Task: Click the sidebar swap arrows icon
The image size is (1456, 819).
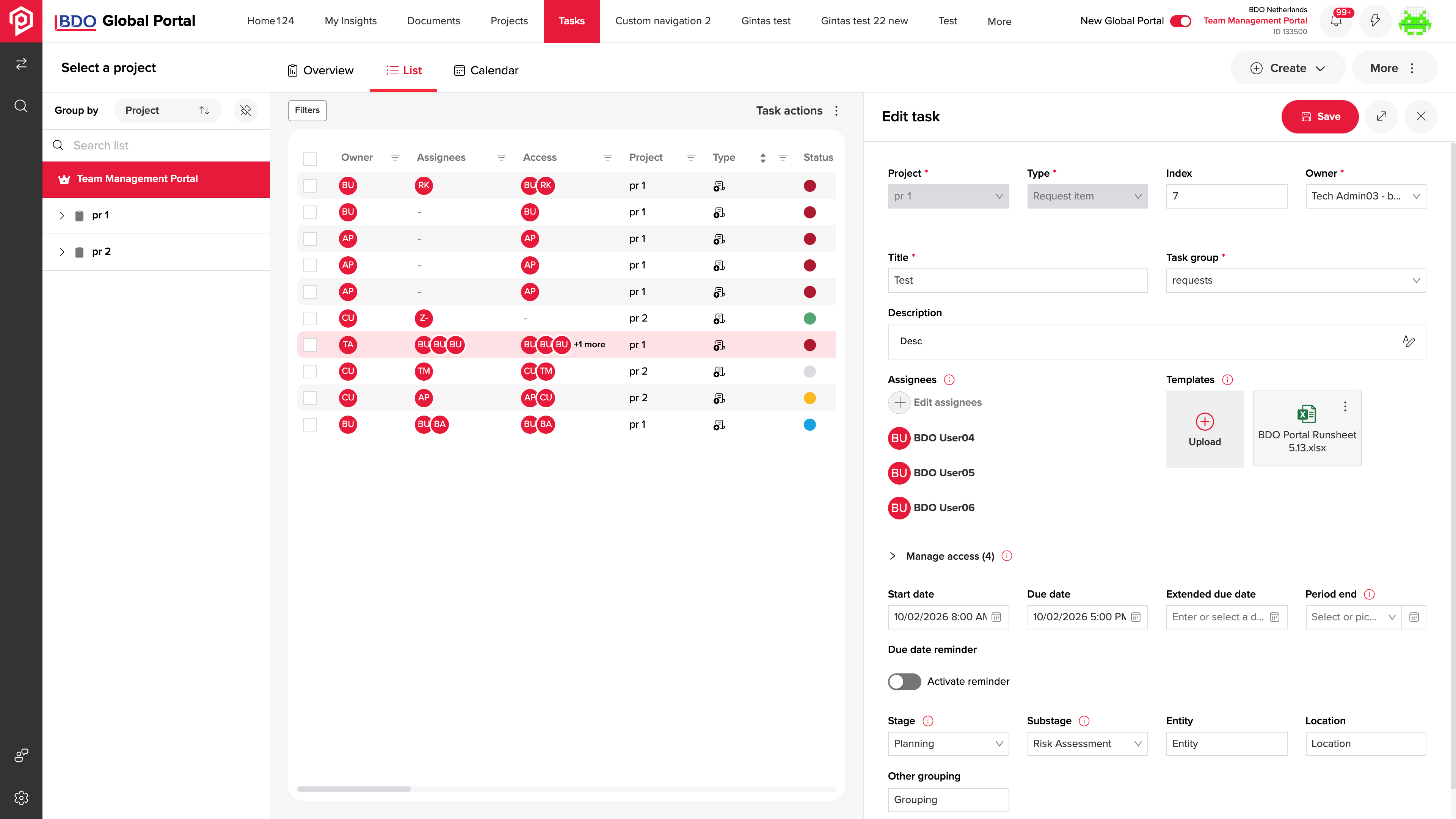Action: (x=21, y=64)
